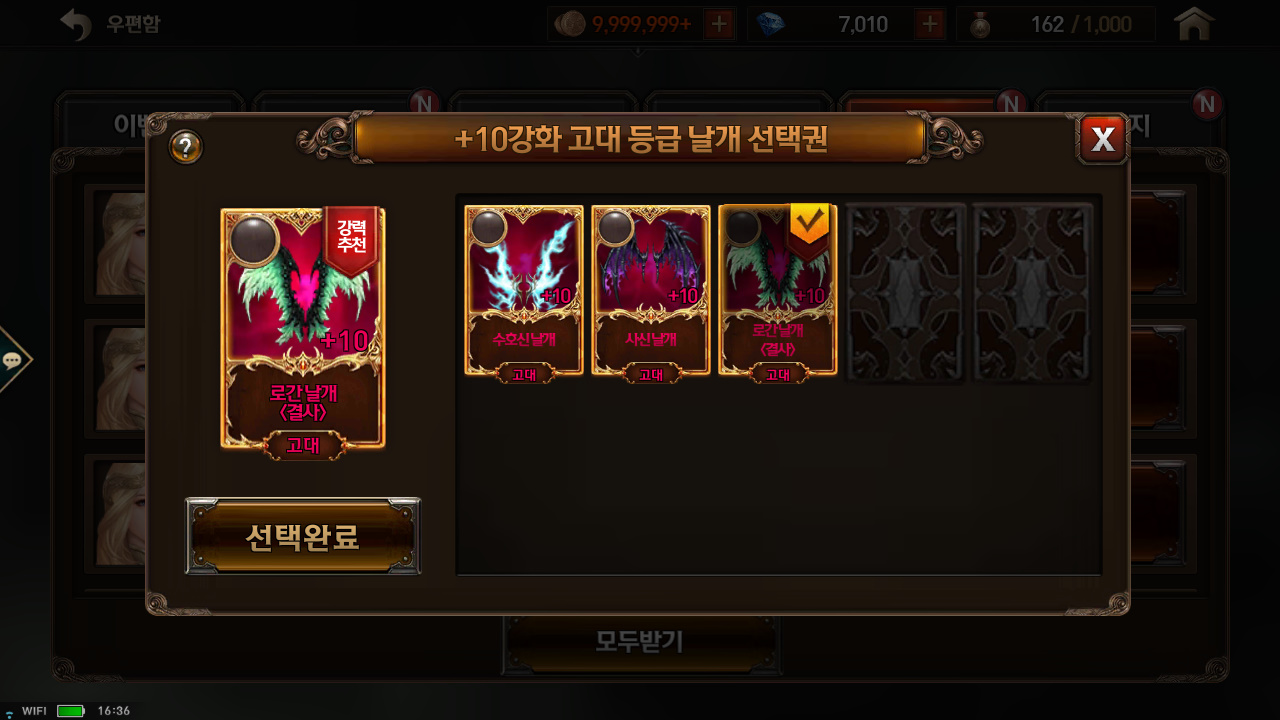This screenshot has height=720, width=1280.
Task: Click the recommended 로간 날개 preview card
Action: 303,330
